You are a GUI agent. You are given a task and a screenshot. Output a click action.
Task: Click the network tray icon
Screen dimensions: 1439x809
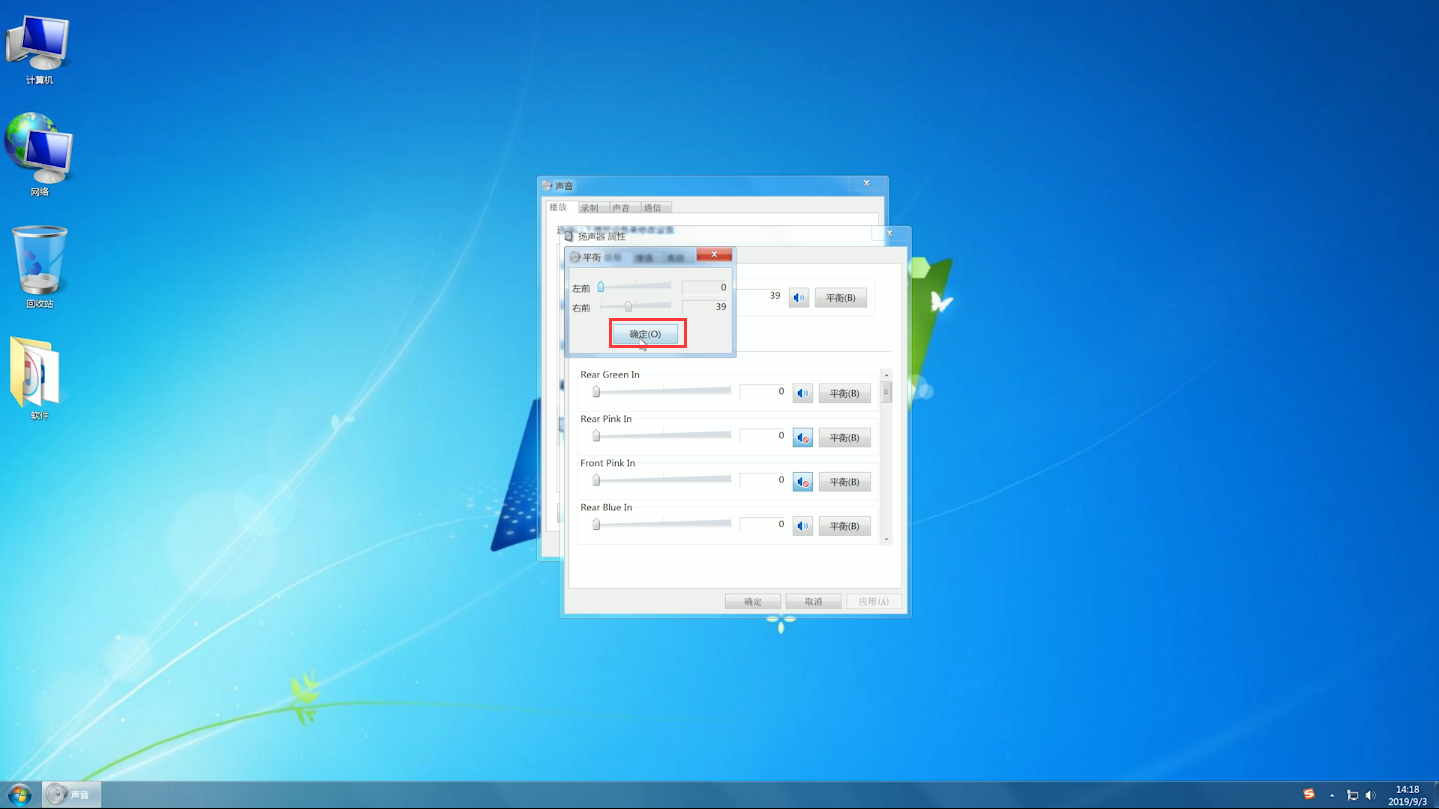point(1352,796)
